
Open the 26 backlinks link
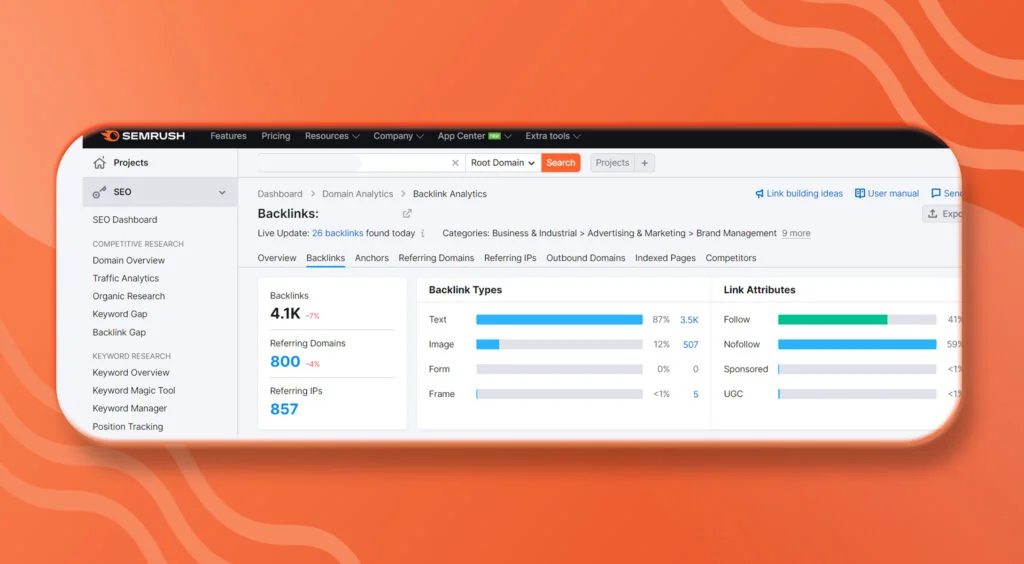coord(337,233)
